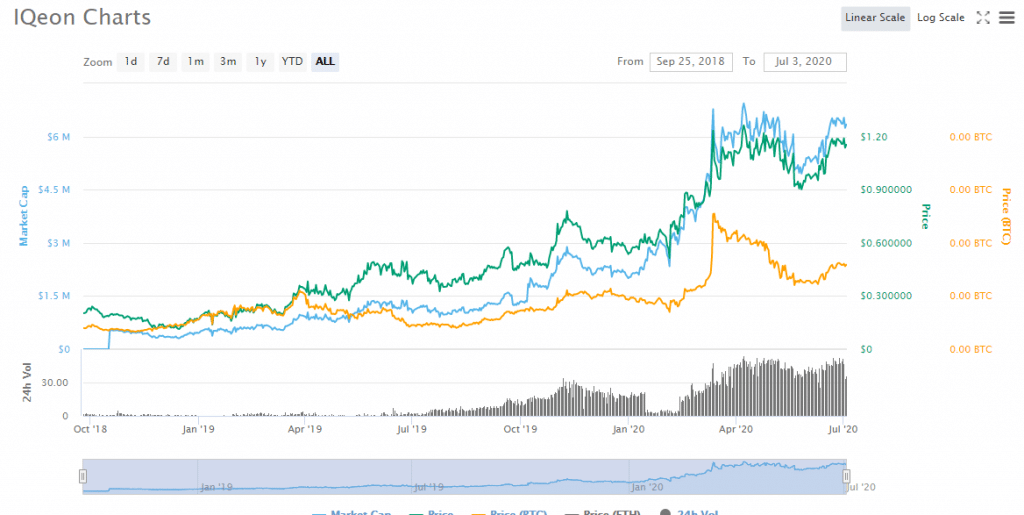Toggle the Price (BTC) legend series
This screenshot has width=1024, height=515.
(509, 512)
